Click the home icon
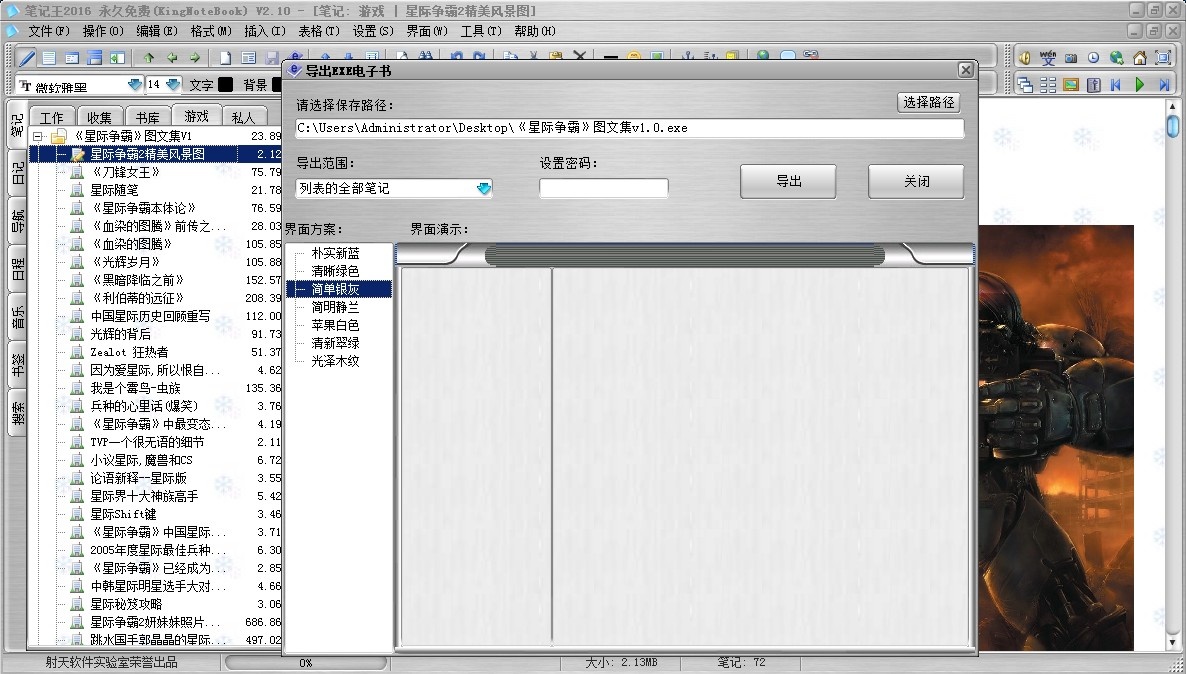The image size is (1186, 674). (x=1139, y=57)
